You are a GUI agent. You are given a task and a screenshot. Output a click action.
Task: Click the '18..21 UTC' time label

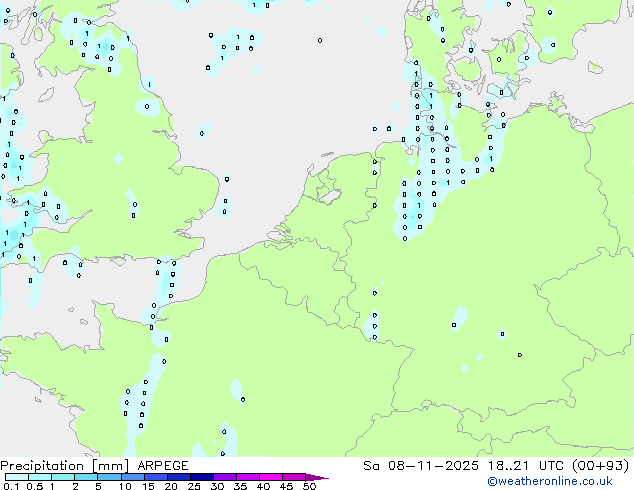[526, 466]
